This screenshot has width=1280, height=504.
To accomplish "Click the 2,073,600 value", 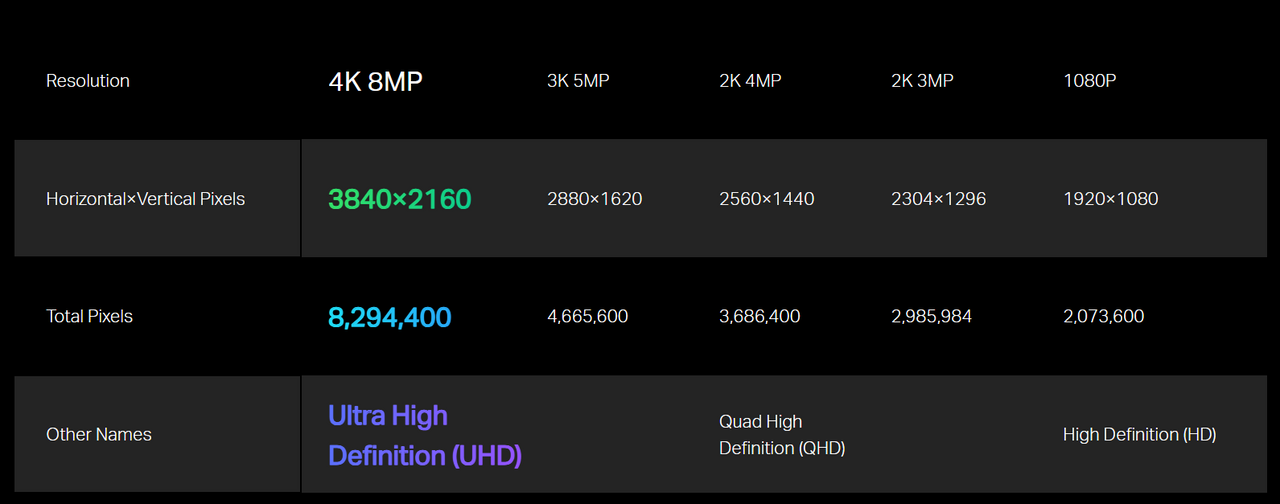I will 1104,317.
